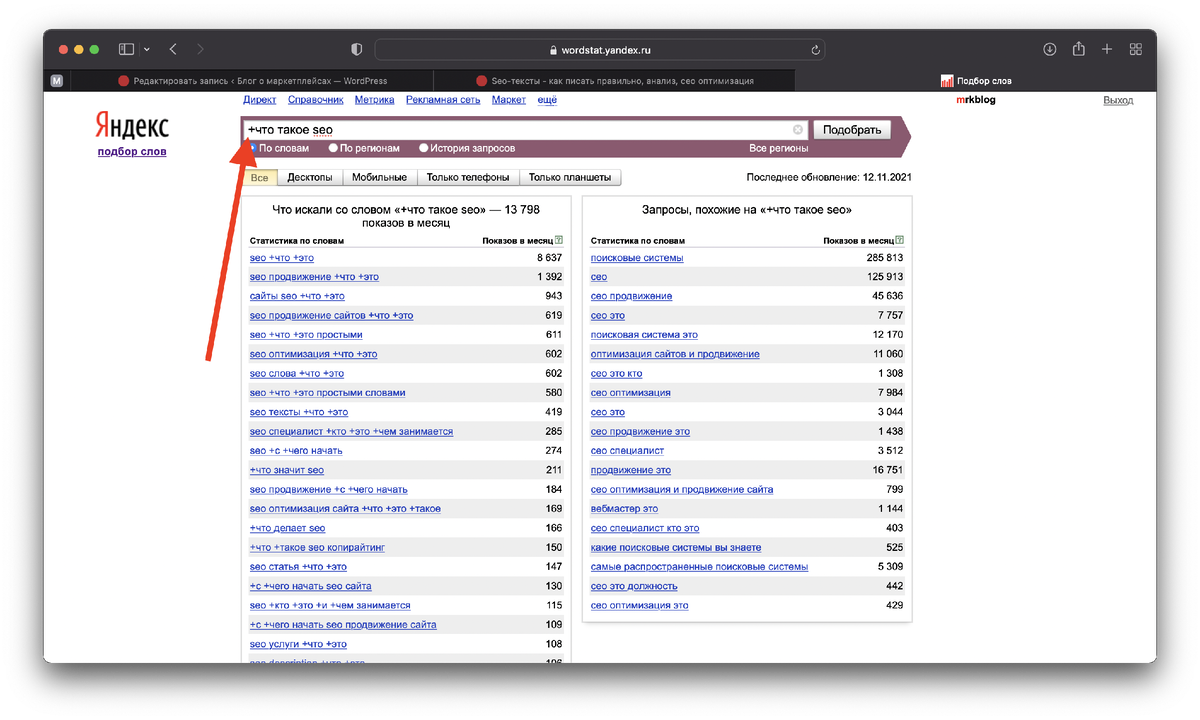Expand the Safari sidebar dropdown chevron

(145, 48)
